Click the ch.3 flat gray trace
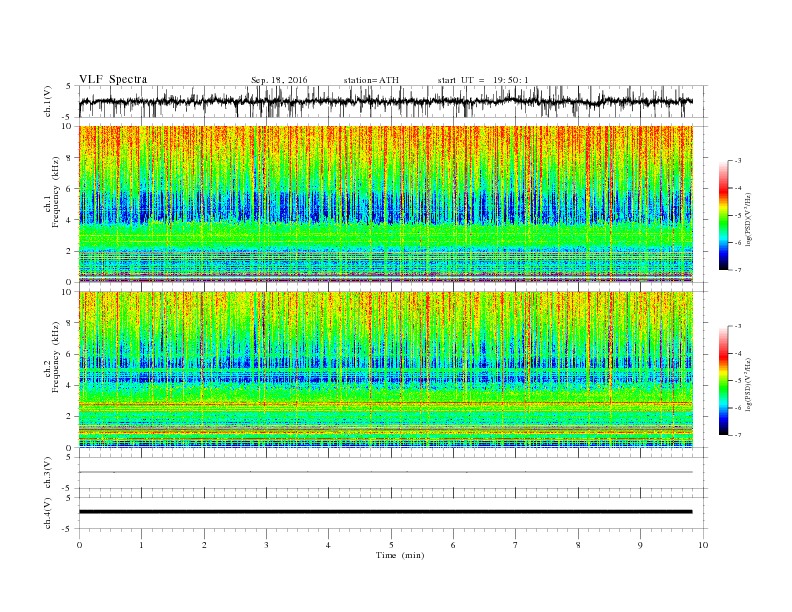Image resolution: width=792 pixels, height=612 pixels. (385, 472)
